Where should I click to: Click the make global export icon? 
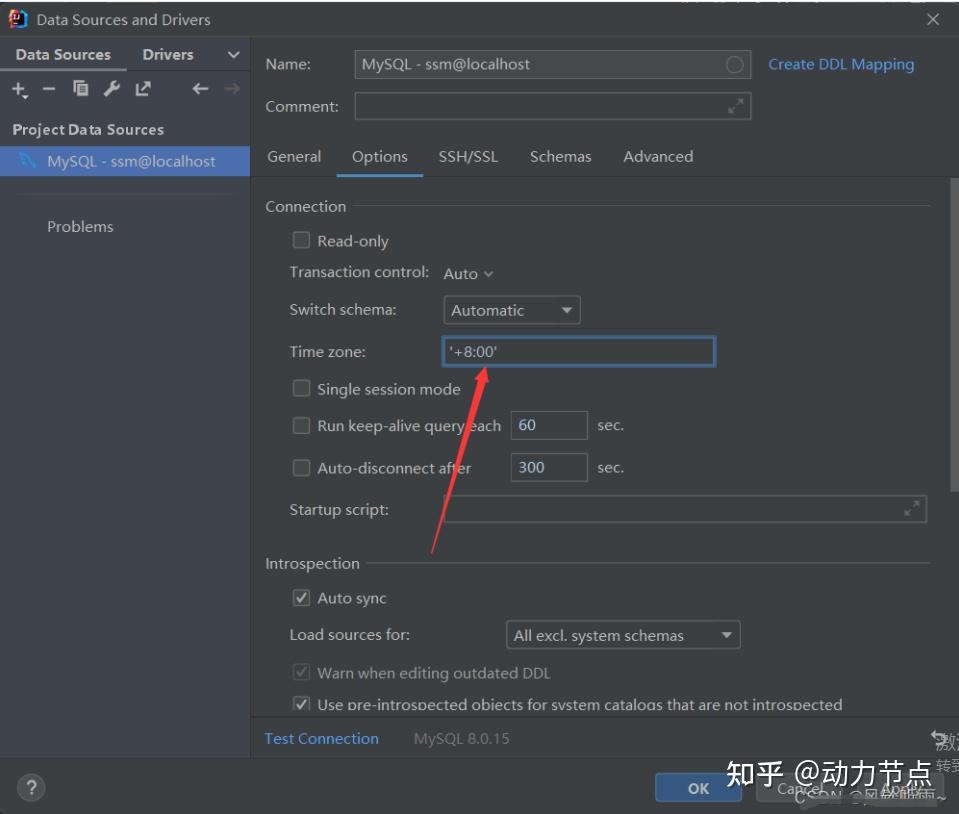click(x=143, y=89)
